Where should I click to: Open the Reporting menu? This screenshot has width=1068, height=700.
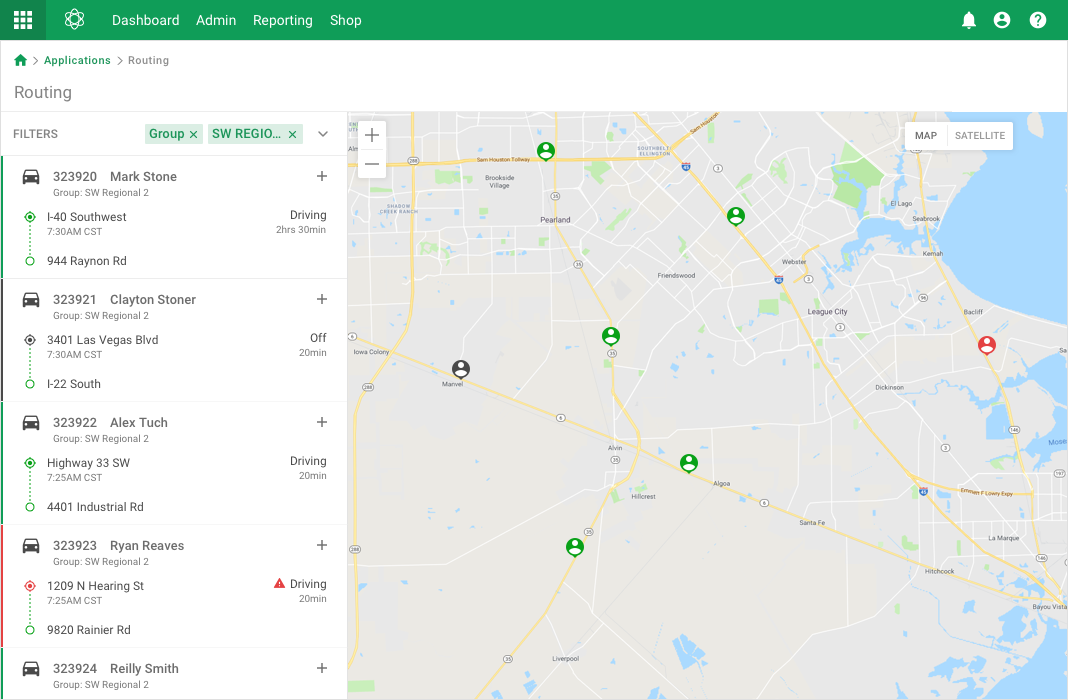(283, 20)
